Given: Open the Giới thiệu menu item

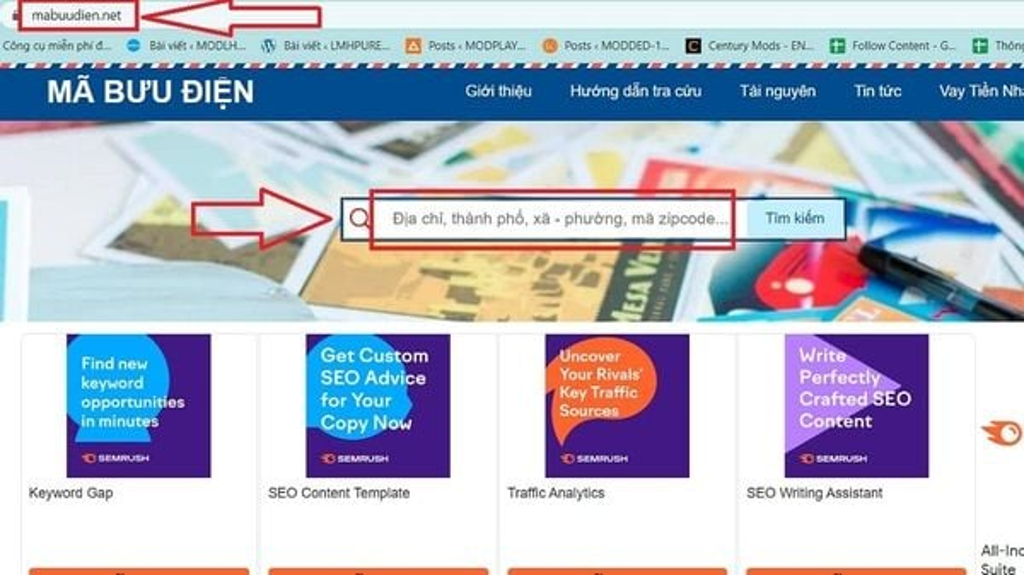Looking at the screenshot, I should pos(498,91).
